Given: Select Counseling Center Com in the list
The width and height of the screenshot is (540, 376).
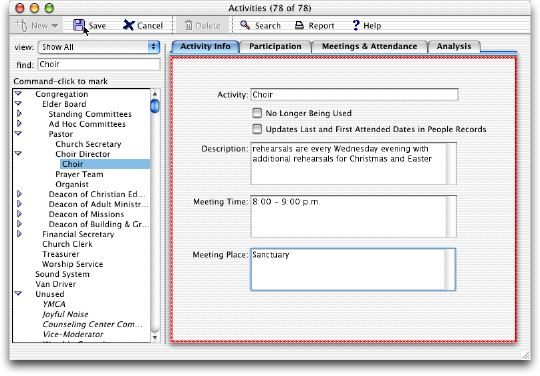Looking at the screenshot, I should point(92,324).
